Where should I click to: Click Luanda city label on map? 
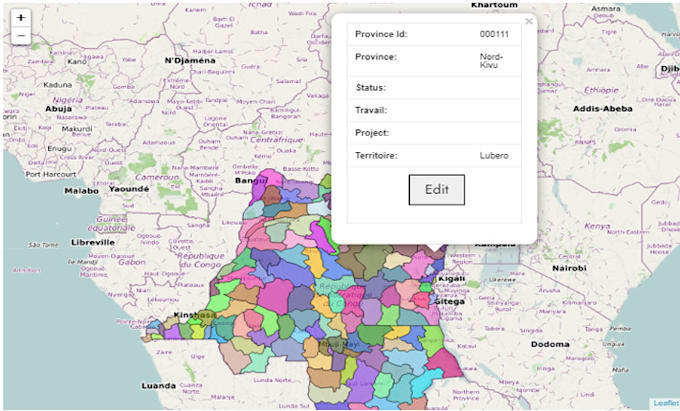coord(159,385)
